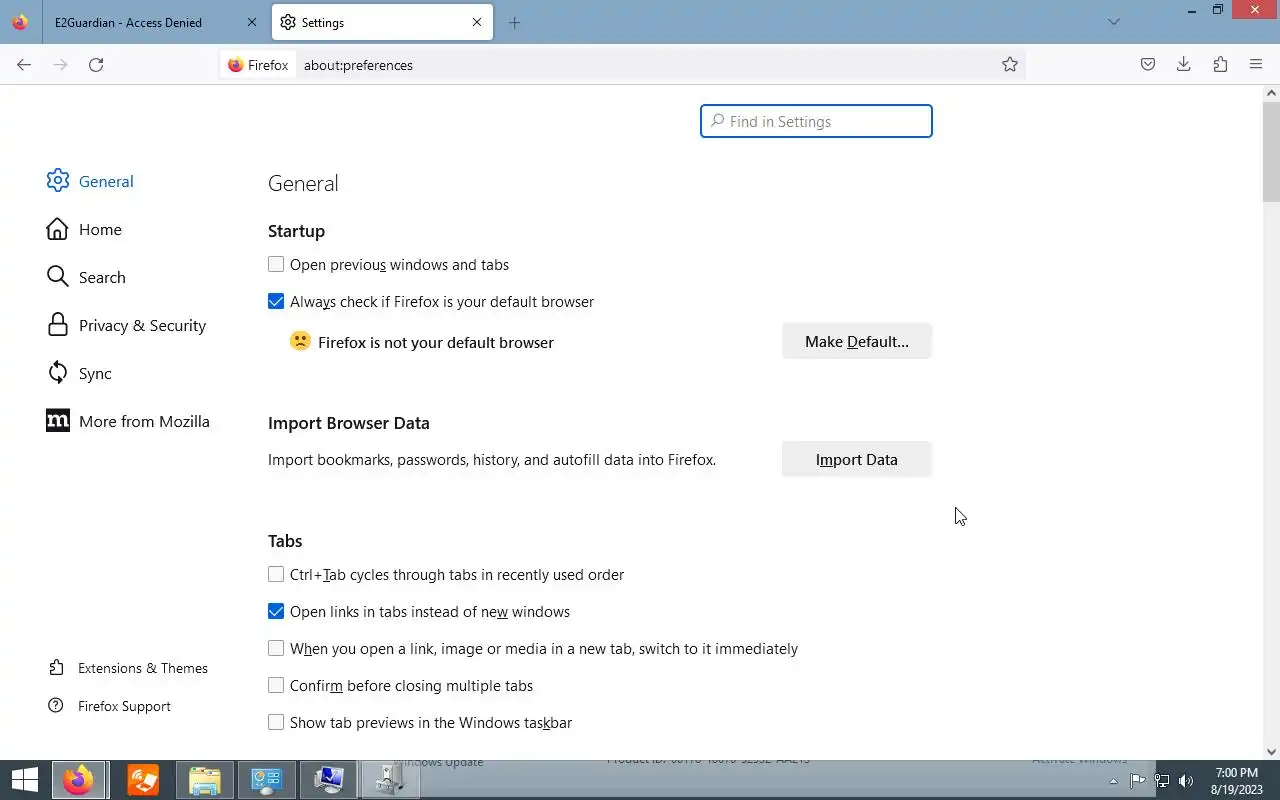Viewport: 1280px width, 800px height.
Task: Click the Control Panel icon on the taskbar
Action: (266, 780)
